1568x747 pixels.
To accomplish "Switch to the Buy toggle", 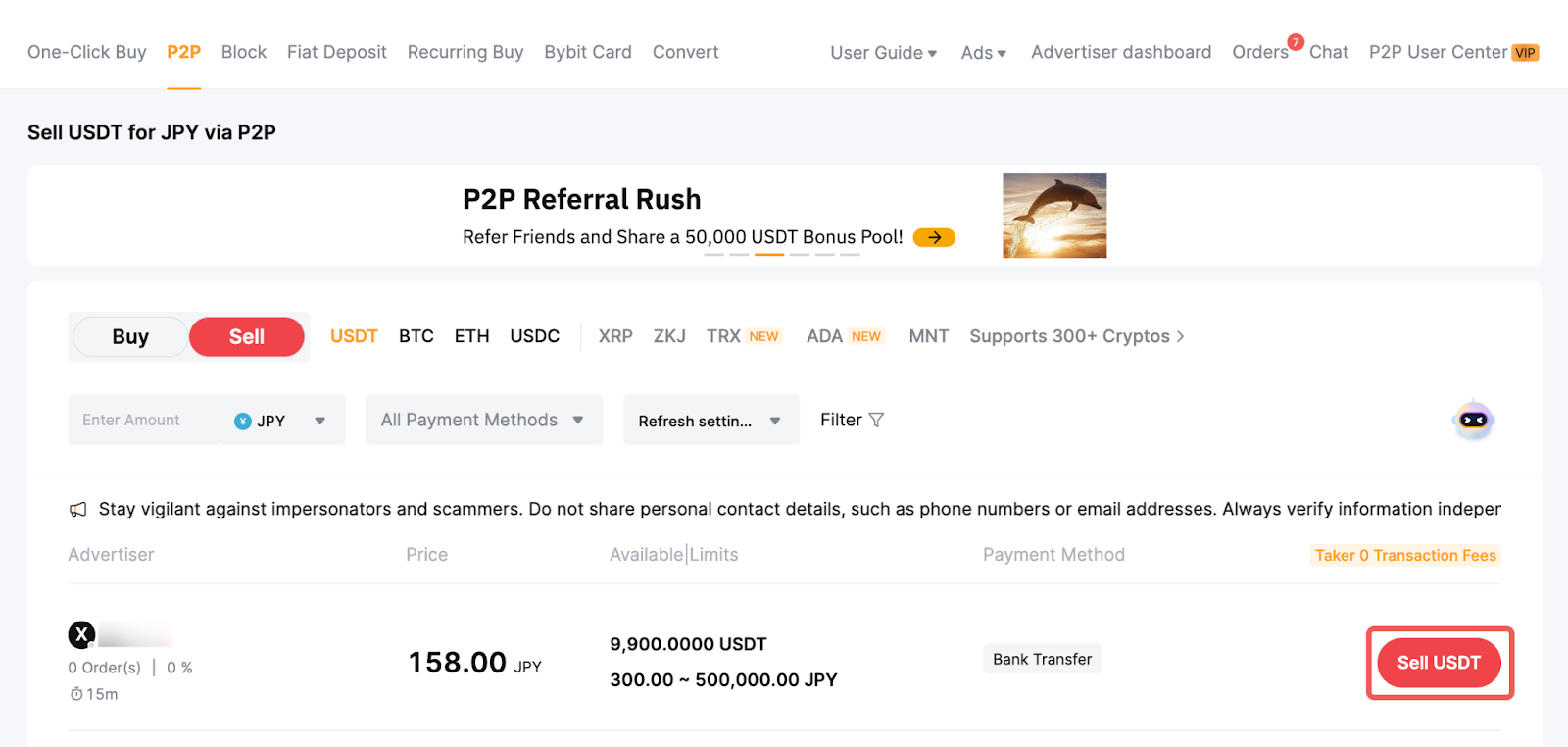I will pos(130,337).
